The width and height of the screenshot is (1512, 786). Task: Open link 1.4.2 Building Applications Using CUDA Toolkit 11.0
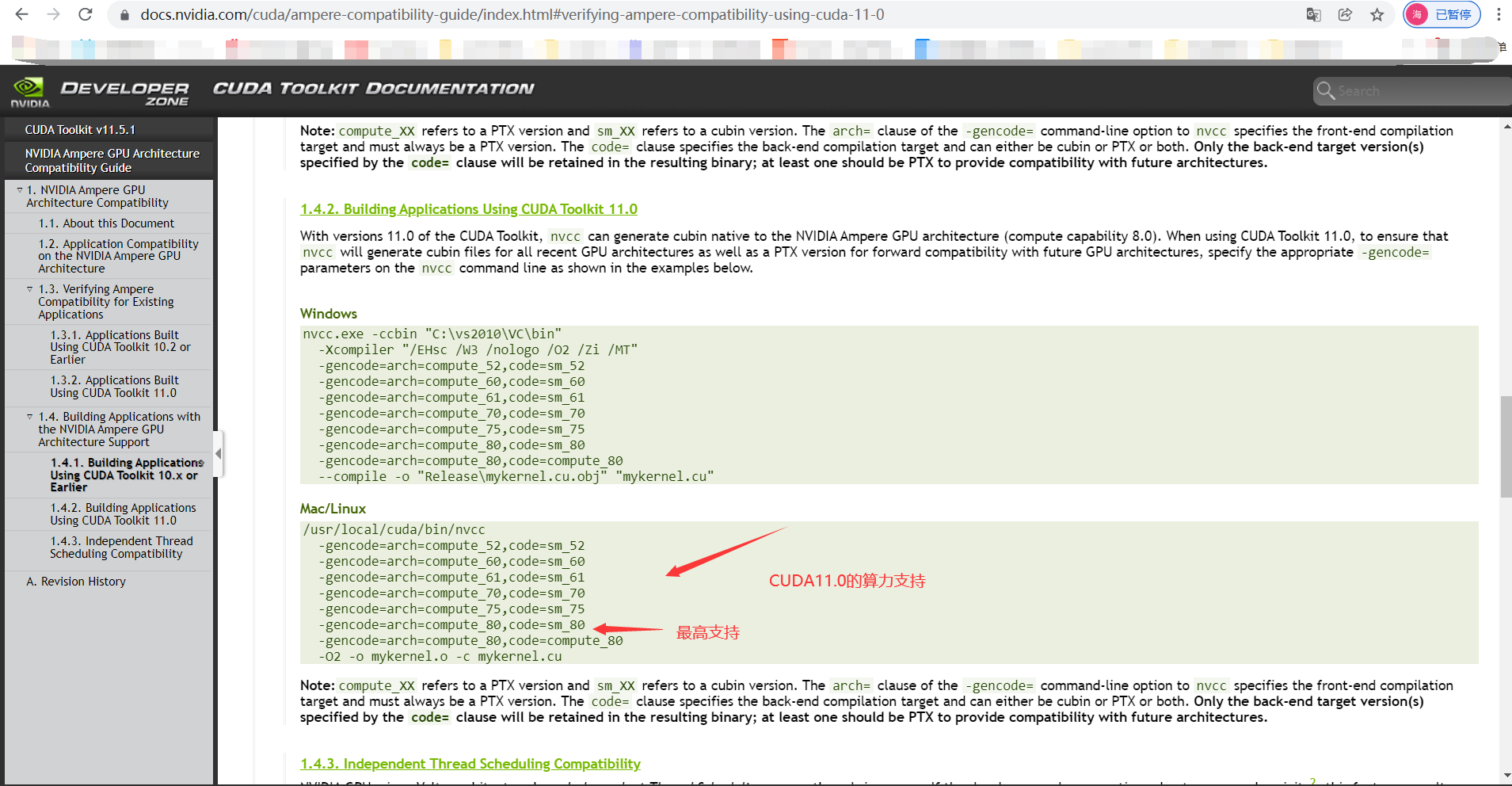click(468, 208)
